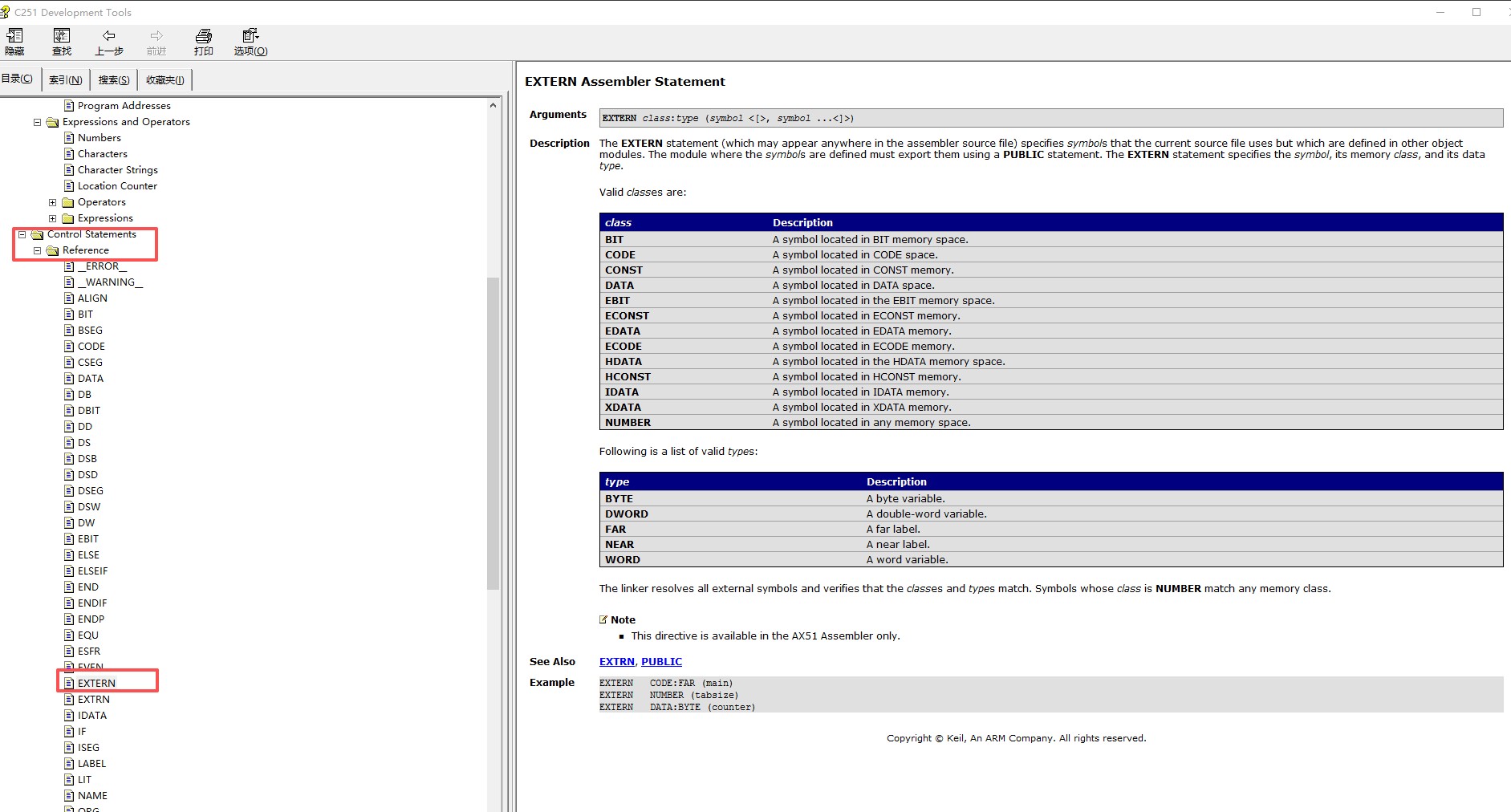Maximize the C251 Development Tools window

pos(1476,12)
